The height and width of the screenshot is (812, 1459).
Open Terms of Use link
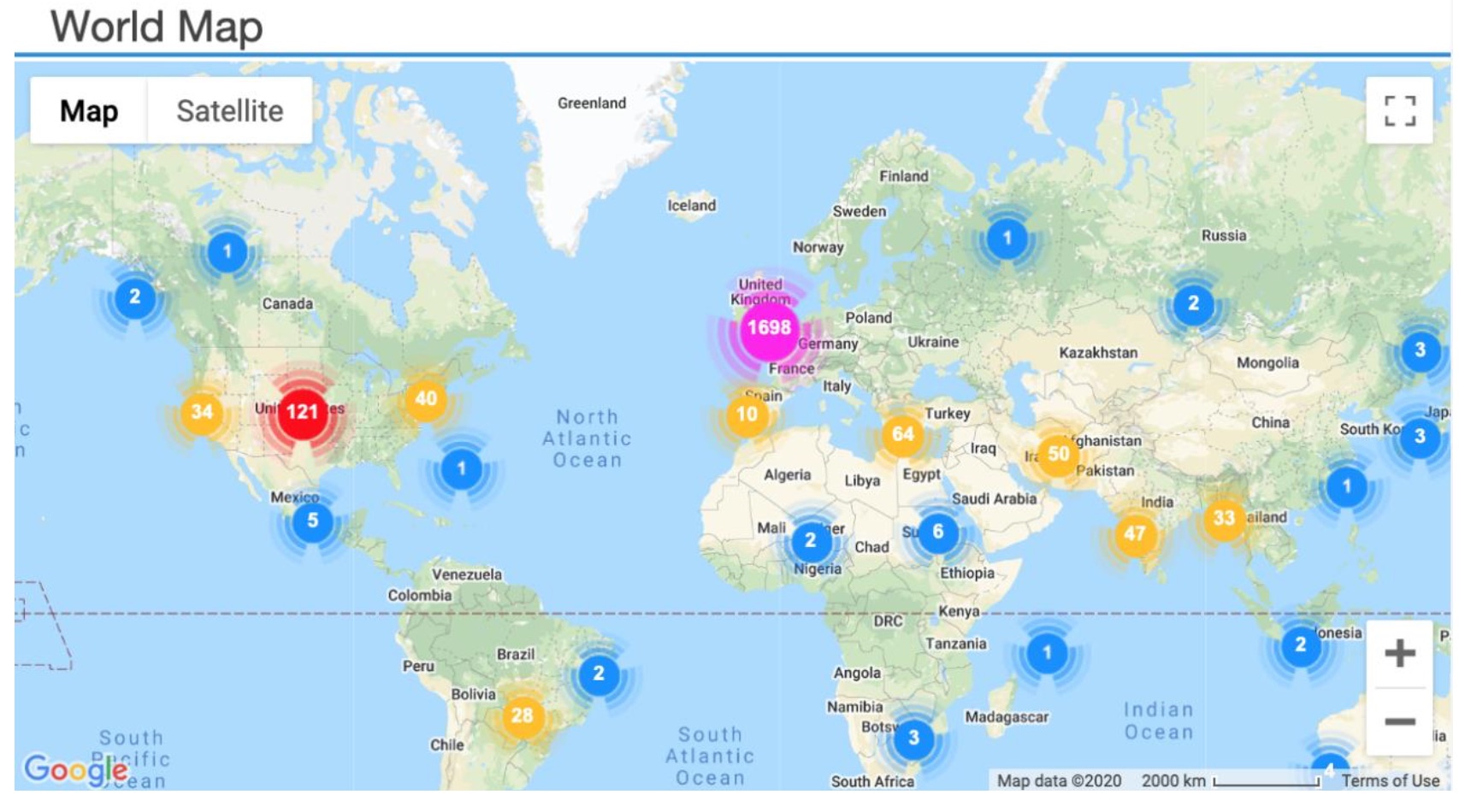1390,780
